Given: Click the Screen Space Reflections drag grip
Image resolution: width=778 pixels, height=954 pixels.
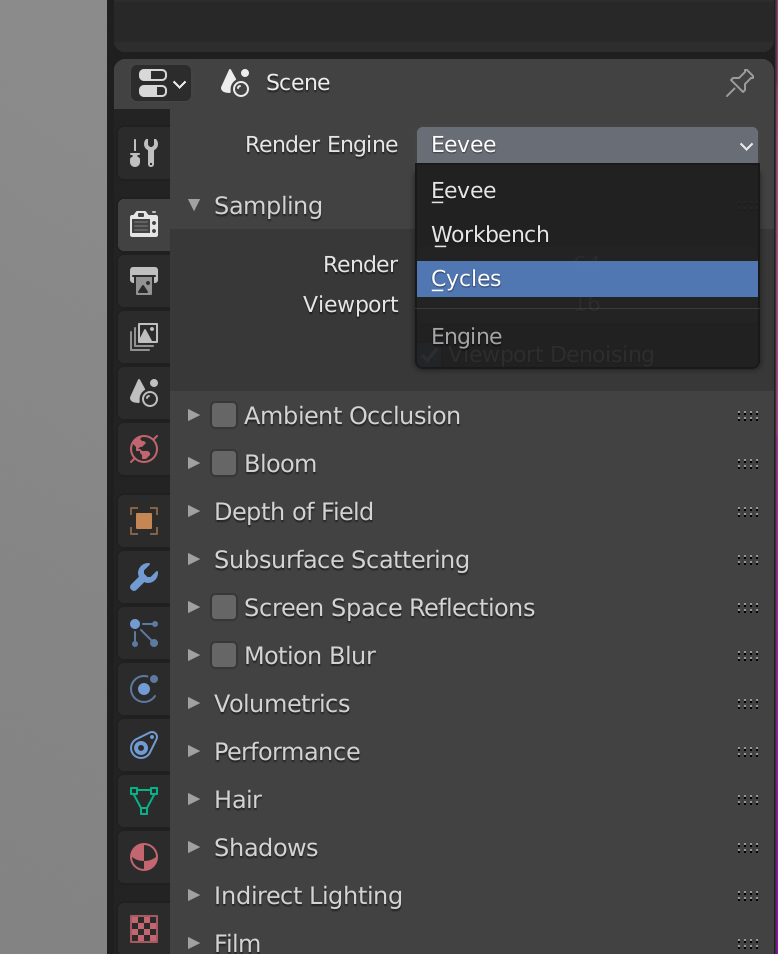Looking at the screenshot, I should pyautogui.click(x=748, y=608).
